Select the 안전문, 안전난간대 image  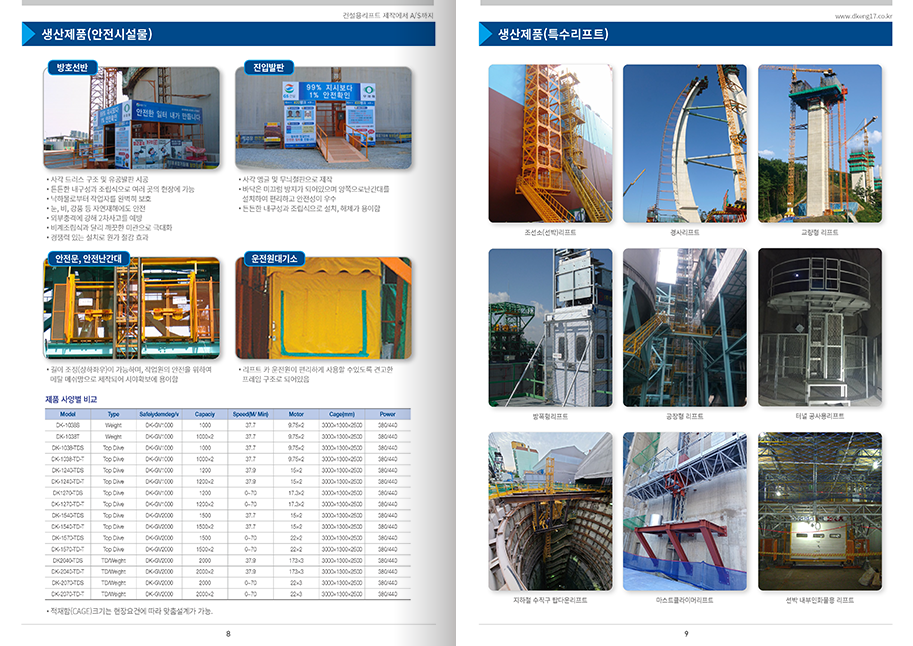132,309
